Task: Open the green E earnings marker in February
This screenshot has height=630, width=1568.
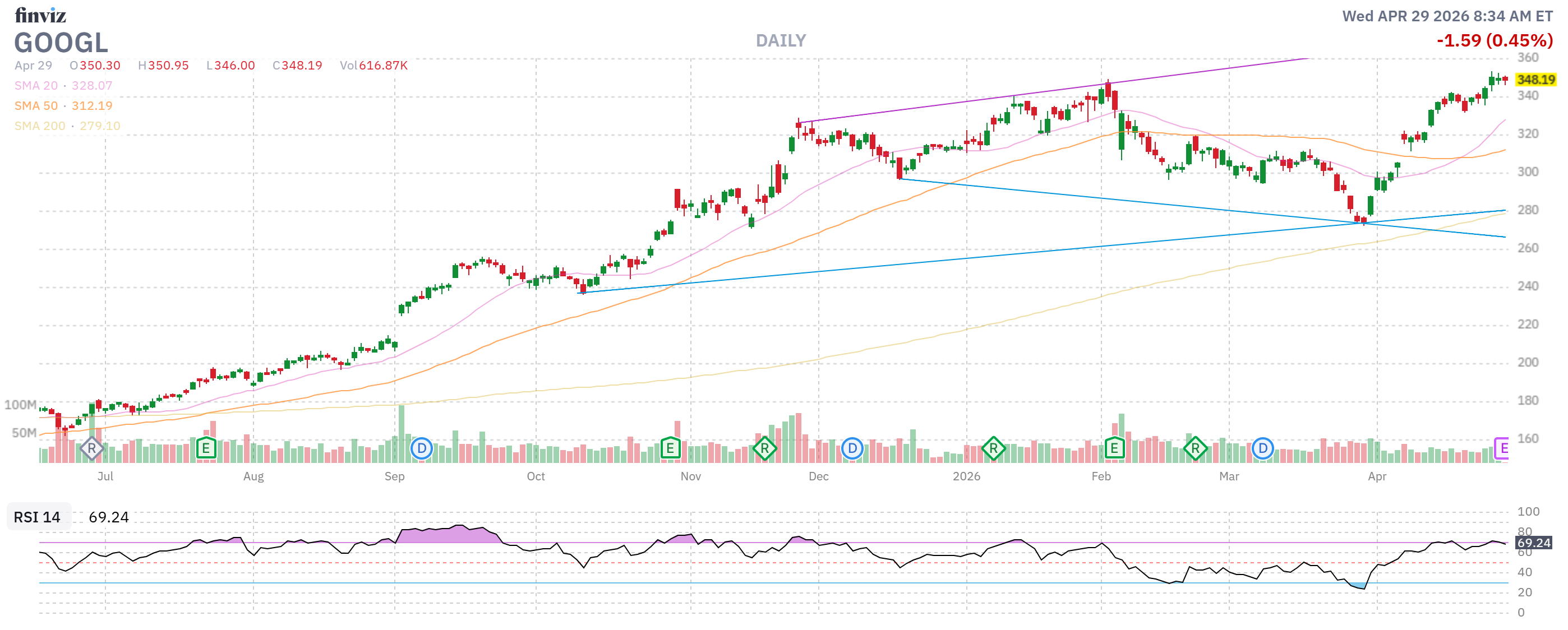Action: [x=1114, y=449]
